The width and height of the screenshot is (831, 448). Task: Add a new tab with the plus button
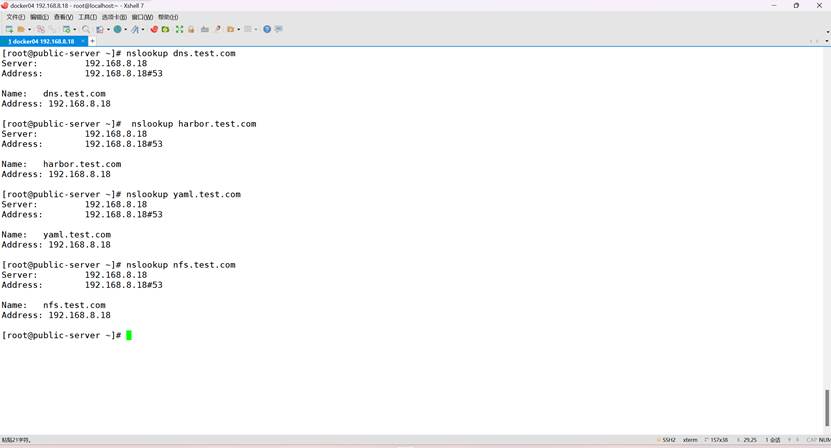point(92,41)
